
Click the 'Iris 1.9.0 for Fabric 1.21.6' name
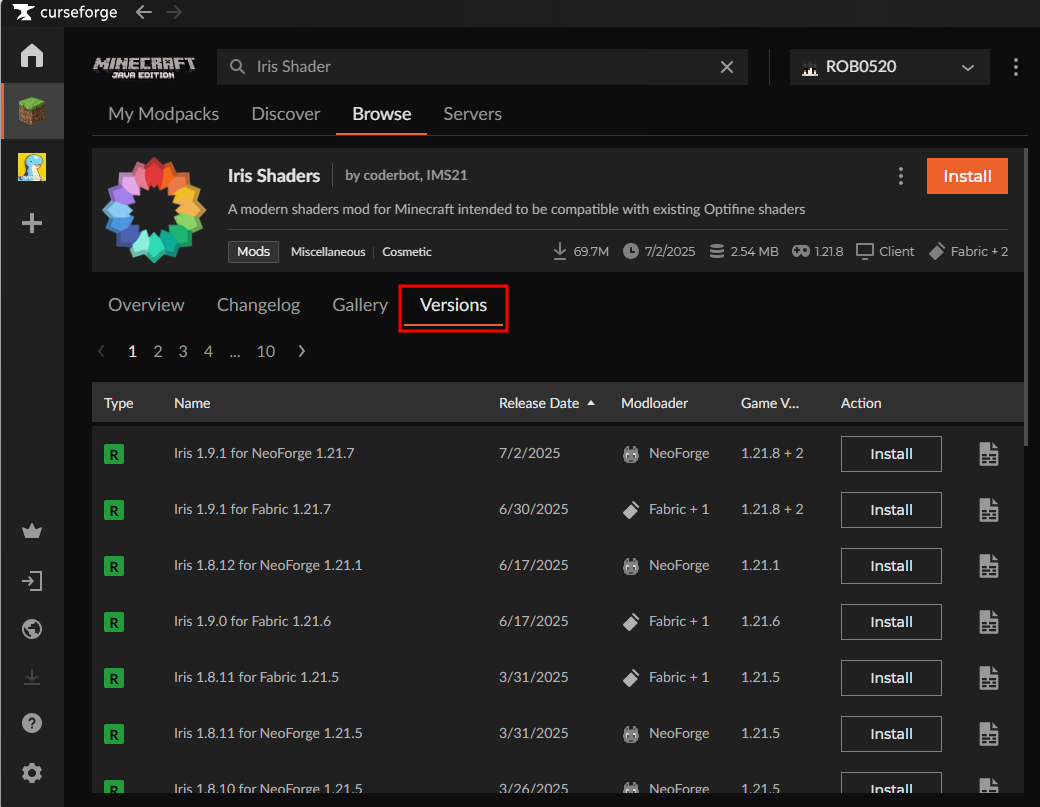click(252, 621)
